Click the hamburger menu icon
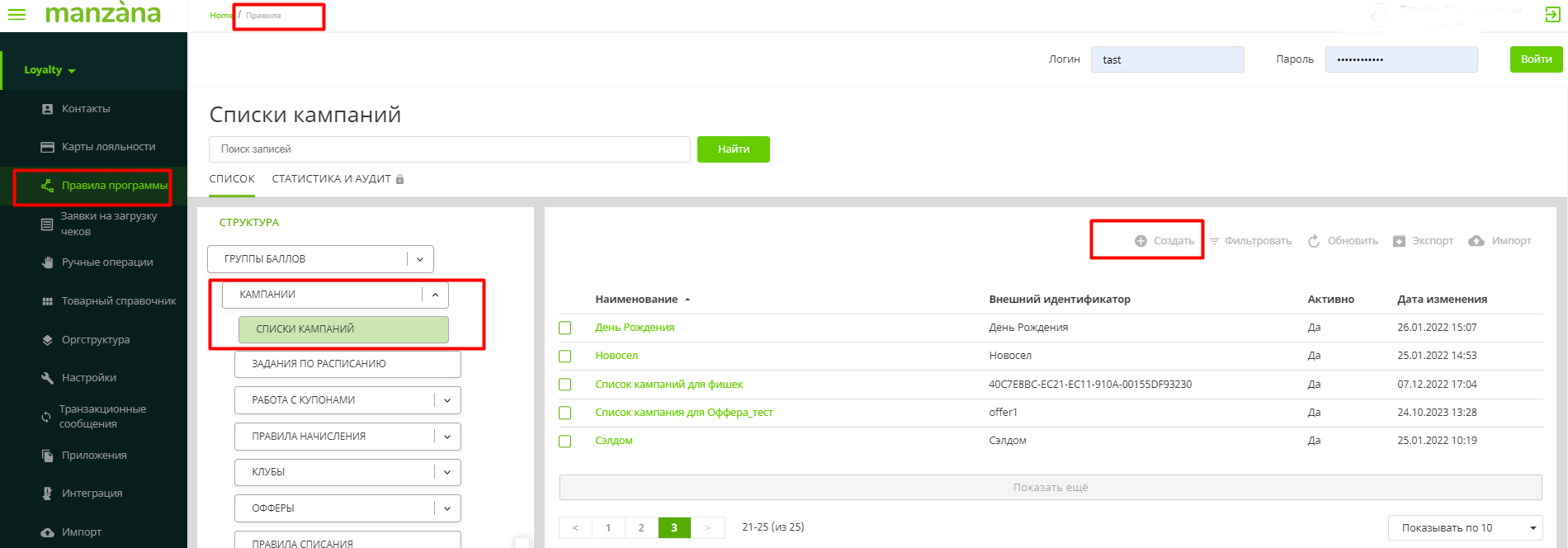The width and height of the screenshot is (1568, 548). (x=17, y=15)
